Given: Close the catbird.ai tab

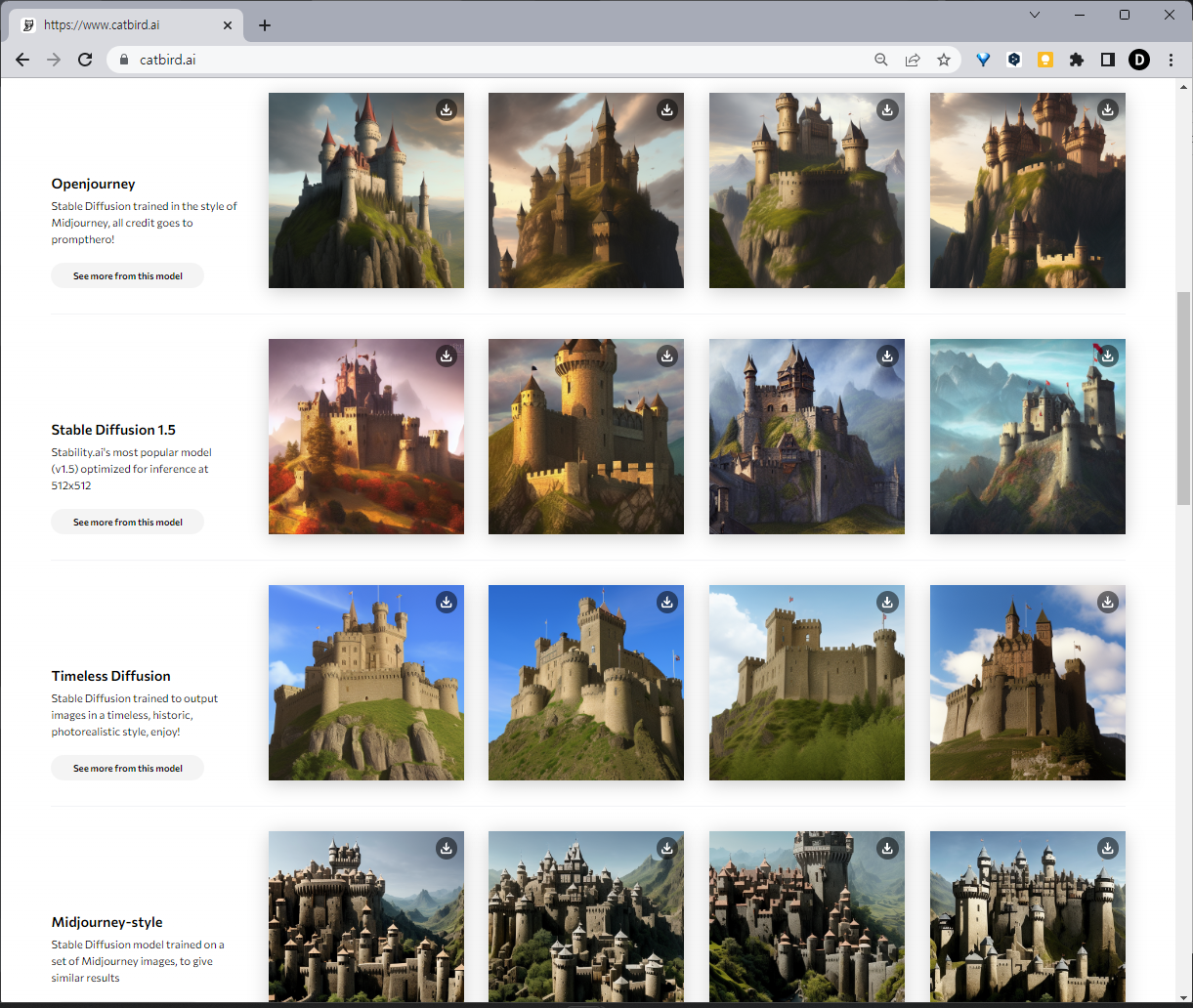Looking at the screenshot, I should 228,25.
